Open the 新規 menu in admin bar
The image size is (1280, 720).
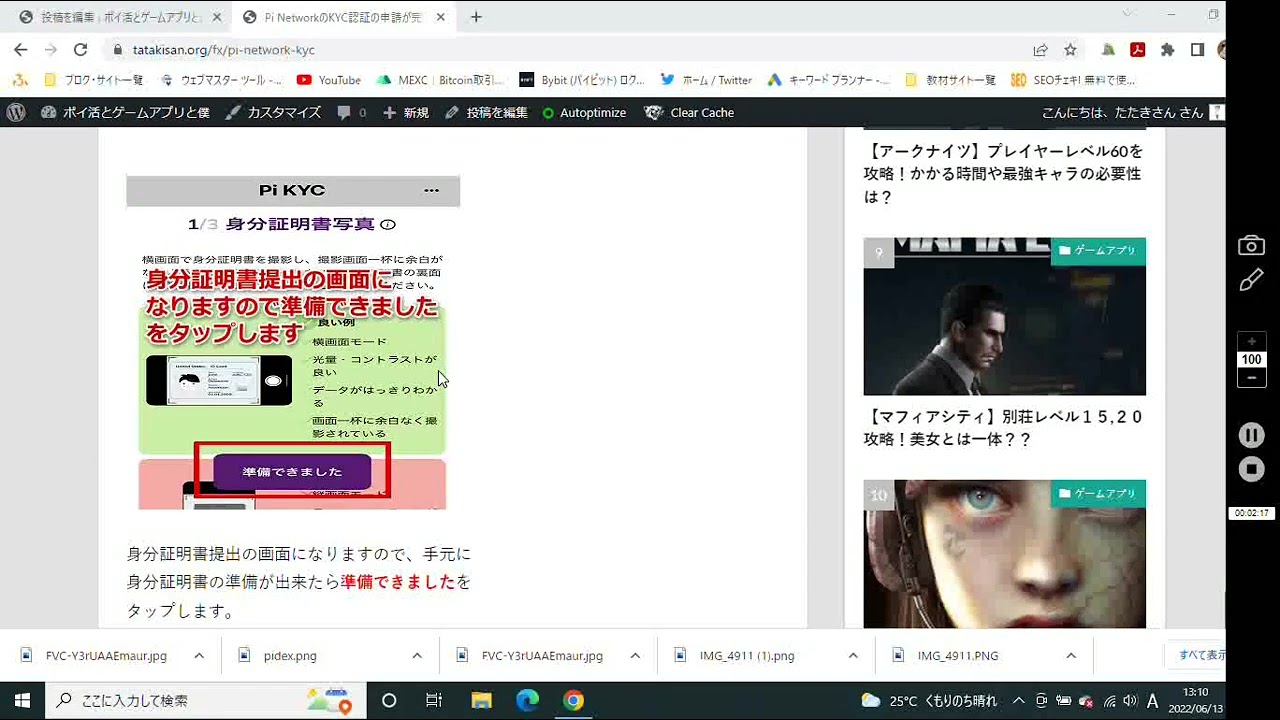(x=406, y=112)
